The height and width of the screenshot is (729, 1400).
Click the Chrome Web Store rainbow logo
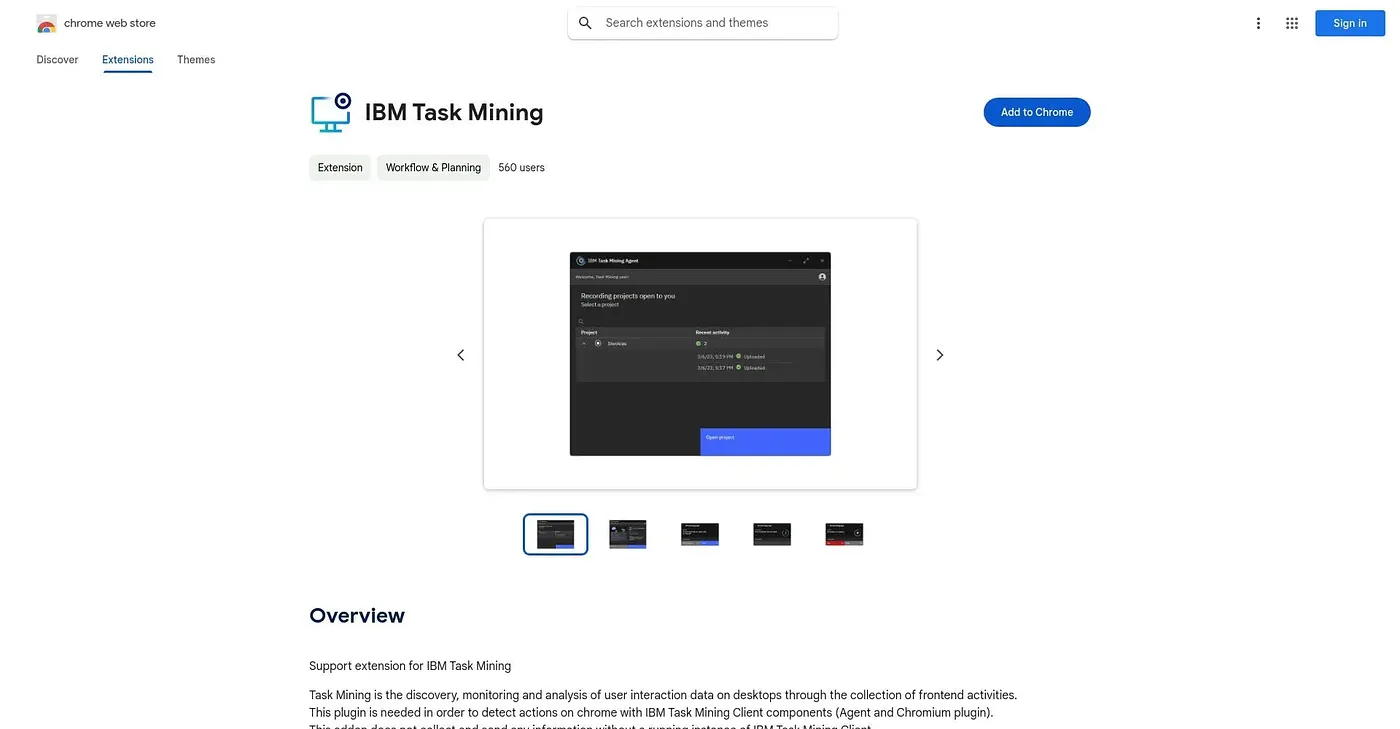46,23
